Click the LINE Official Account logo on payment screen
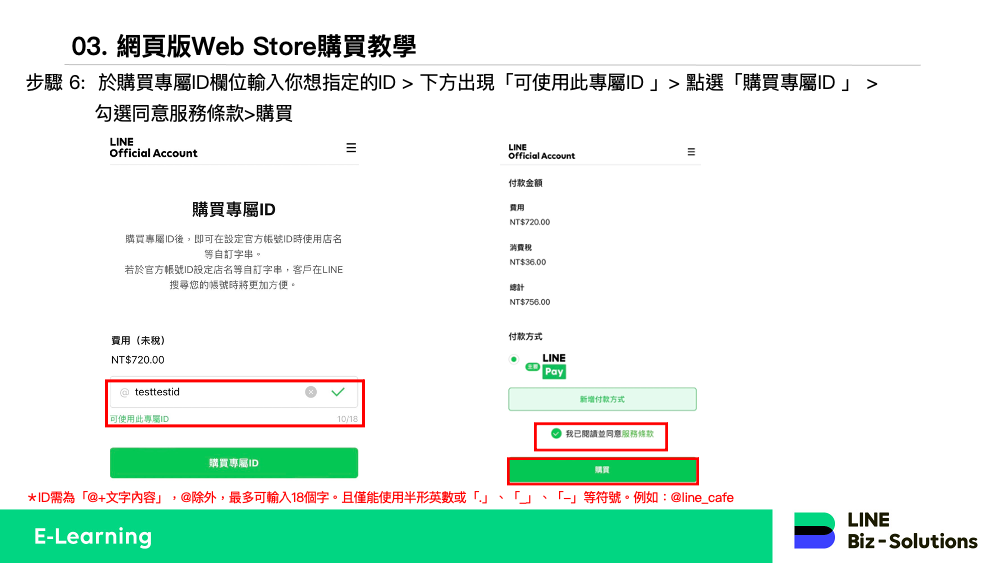This screenshot has width=1000, height=563. click(541, 152)
